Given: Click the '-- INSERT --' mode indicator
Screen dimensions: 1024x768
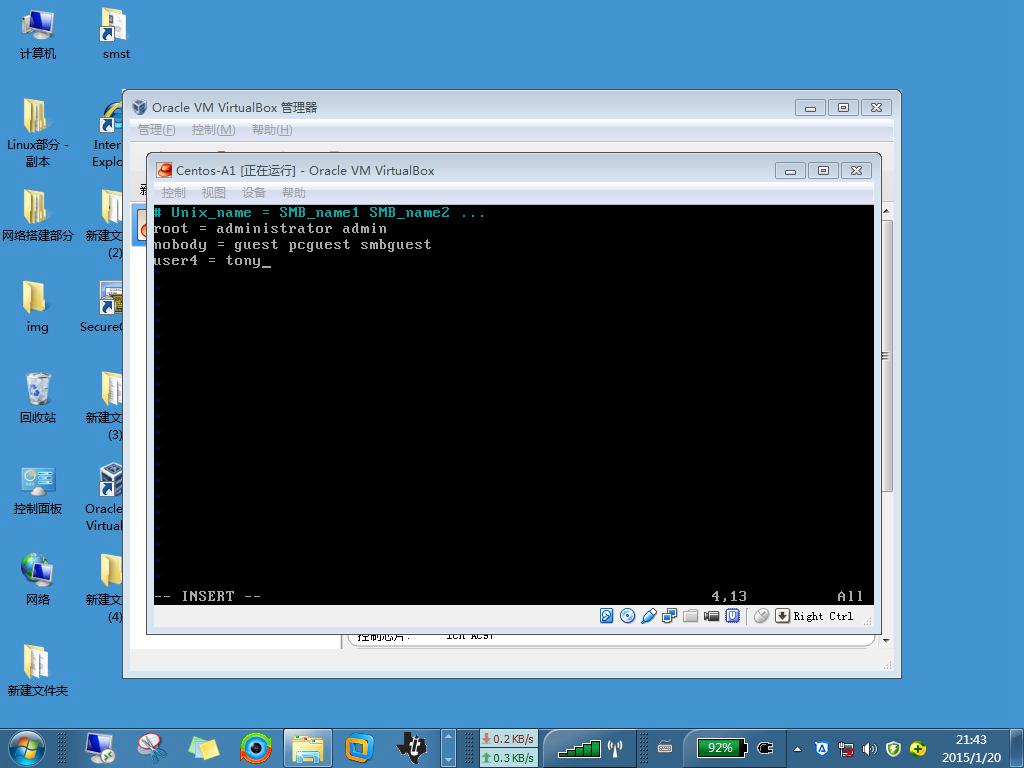Looking at the screenshot, I should [208, 596].
